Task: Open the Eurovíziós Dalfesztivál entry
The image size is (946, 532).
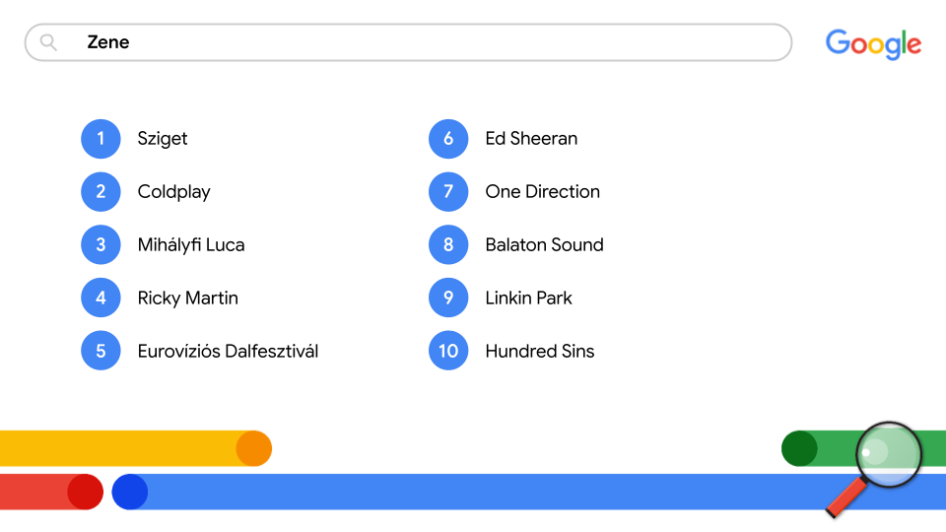Action: pos(228,351)
